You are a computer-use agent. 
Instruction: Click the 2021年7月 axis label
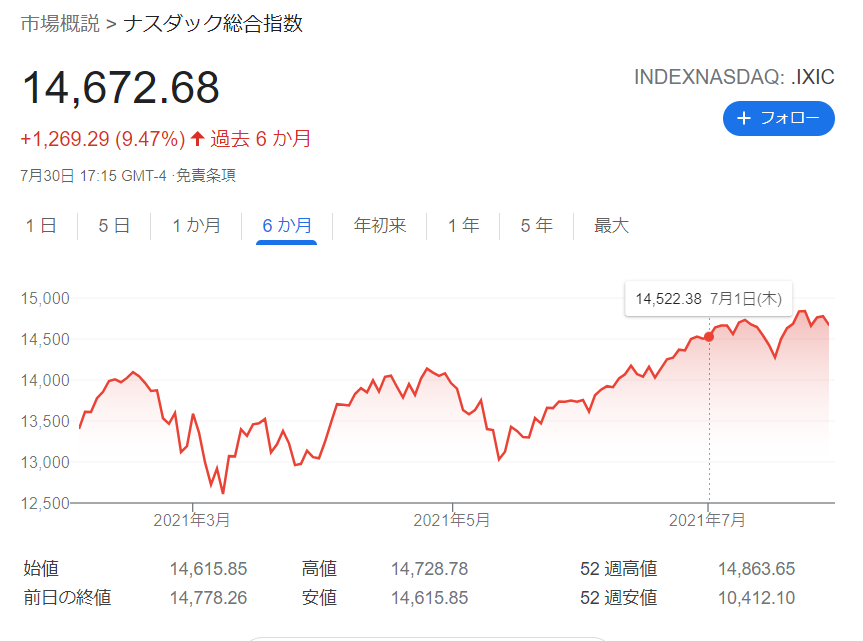click(x=707, y=520)
